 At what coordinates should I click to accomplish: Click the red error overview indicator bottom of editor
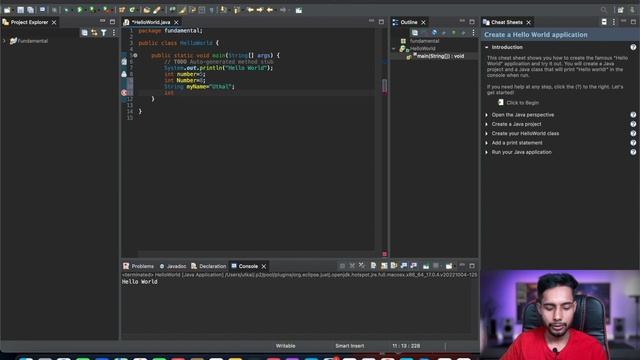(384, 254)
